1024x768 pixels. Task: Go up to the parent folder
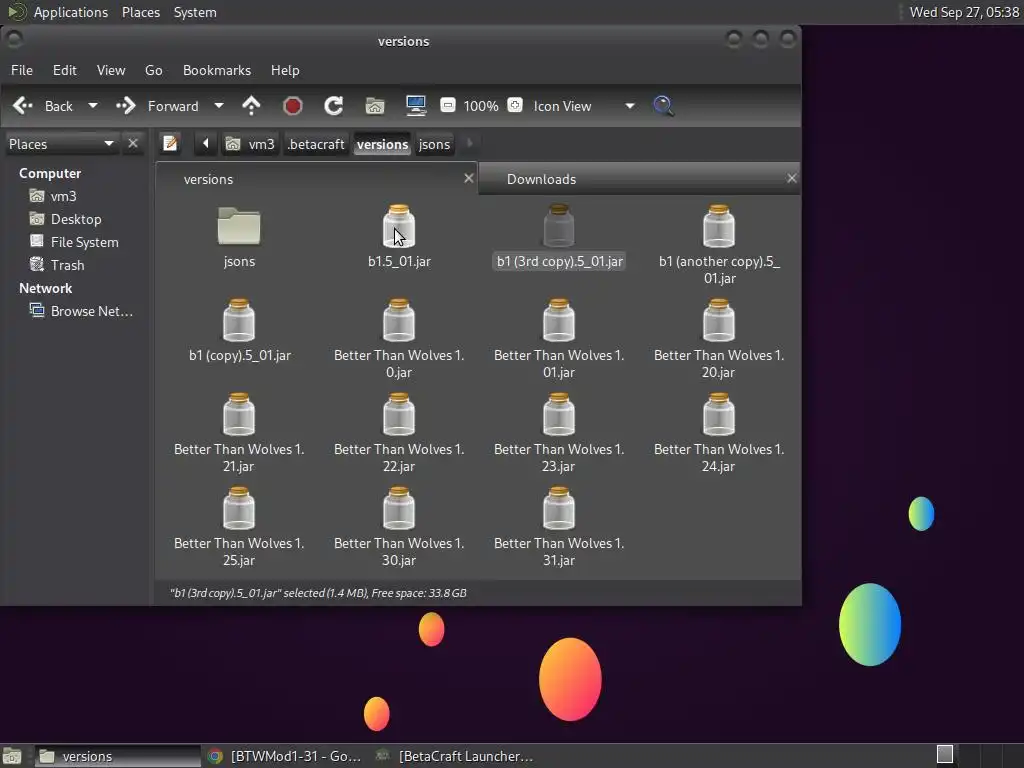251,106
